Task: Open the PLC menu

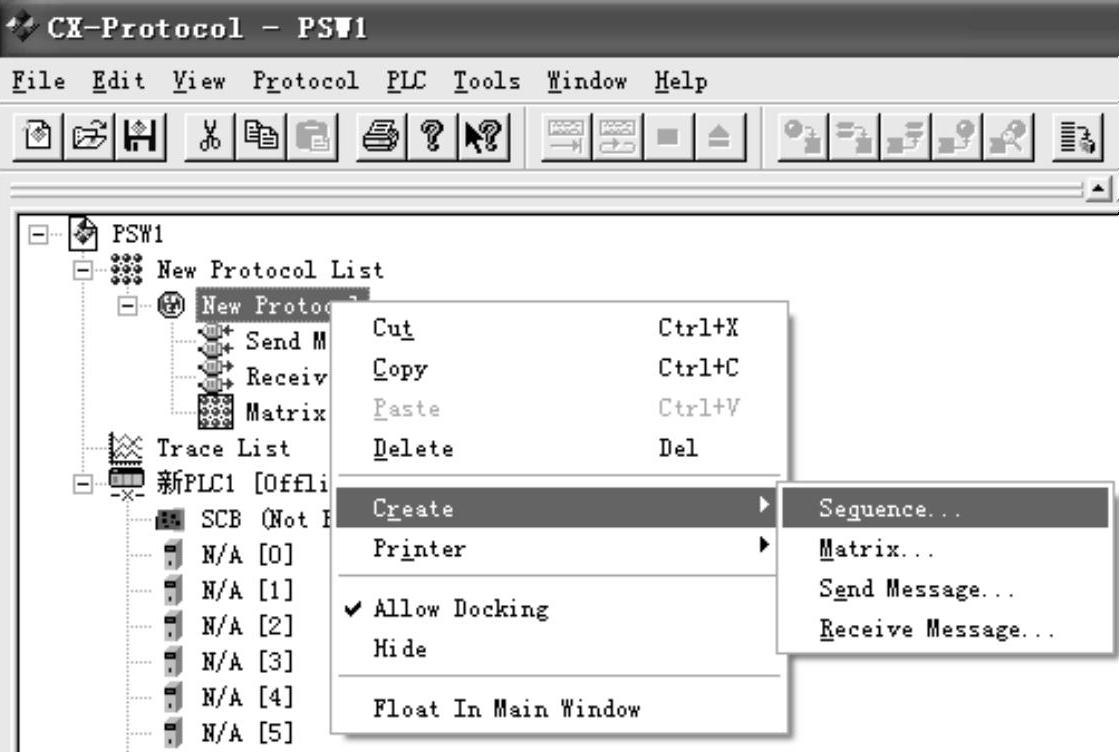Action: (x=406, y=81)
